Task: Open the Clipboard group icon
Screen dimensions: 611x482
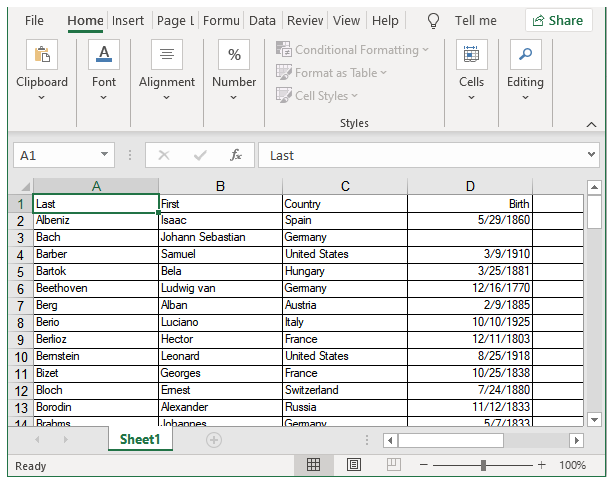Action: [x=42, y=55]
